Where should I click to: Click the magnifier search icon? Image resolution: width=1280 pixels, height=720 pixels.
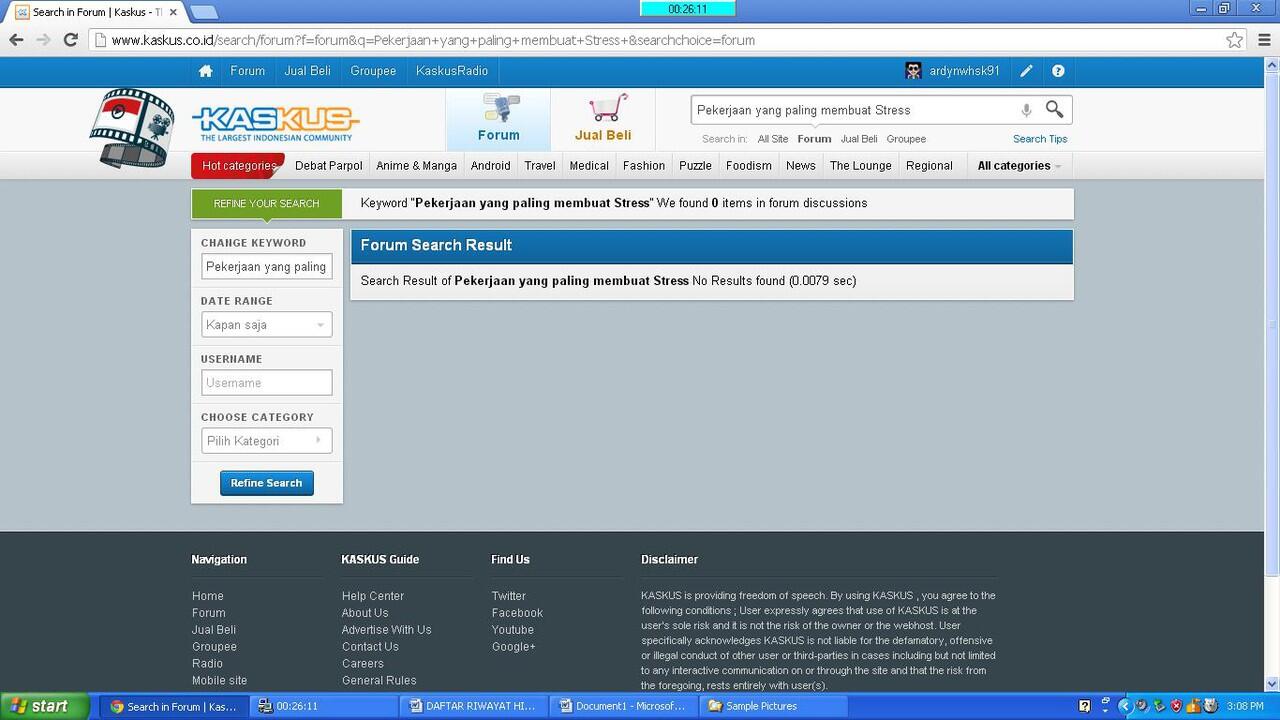pos(1054,109)
